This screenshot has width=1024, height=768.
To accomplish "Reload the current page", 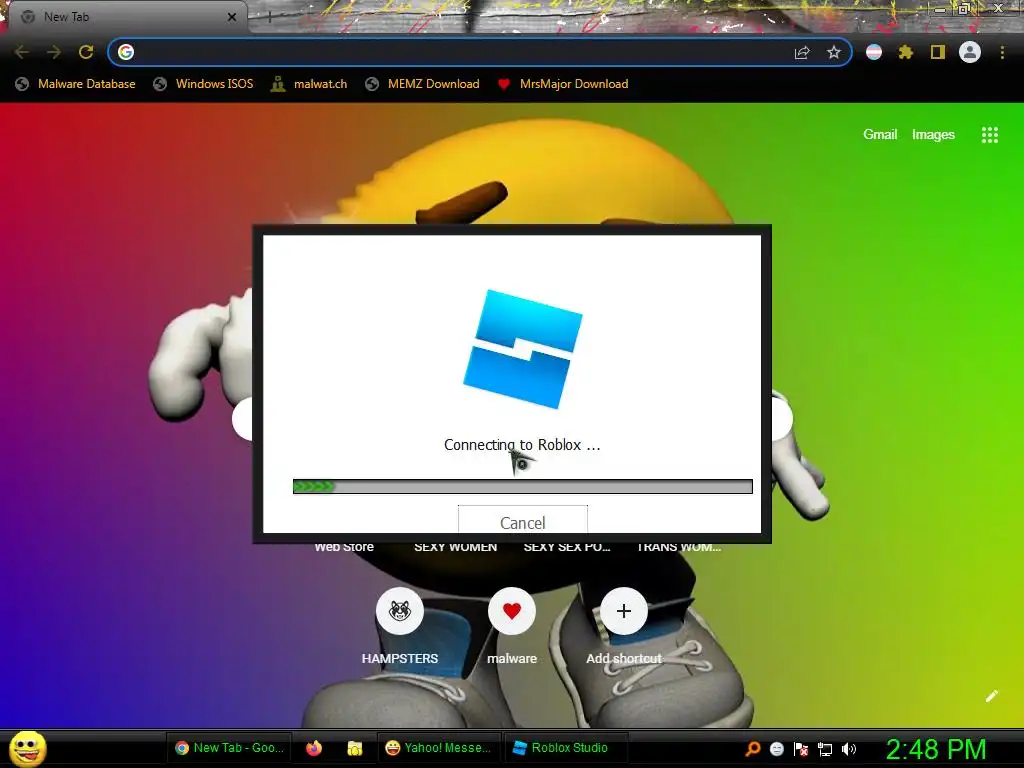I will [x=86, y=52].
